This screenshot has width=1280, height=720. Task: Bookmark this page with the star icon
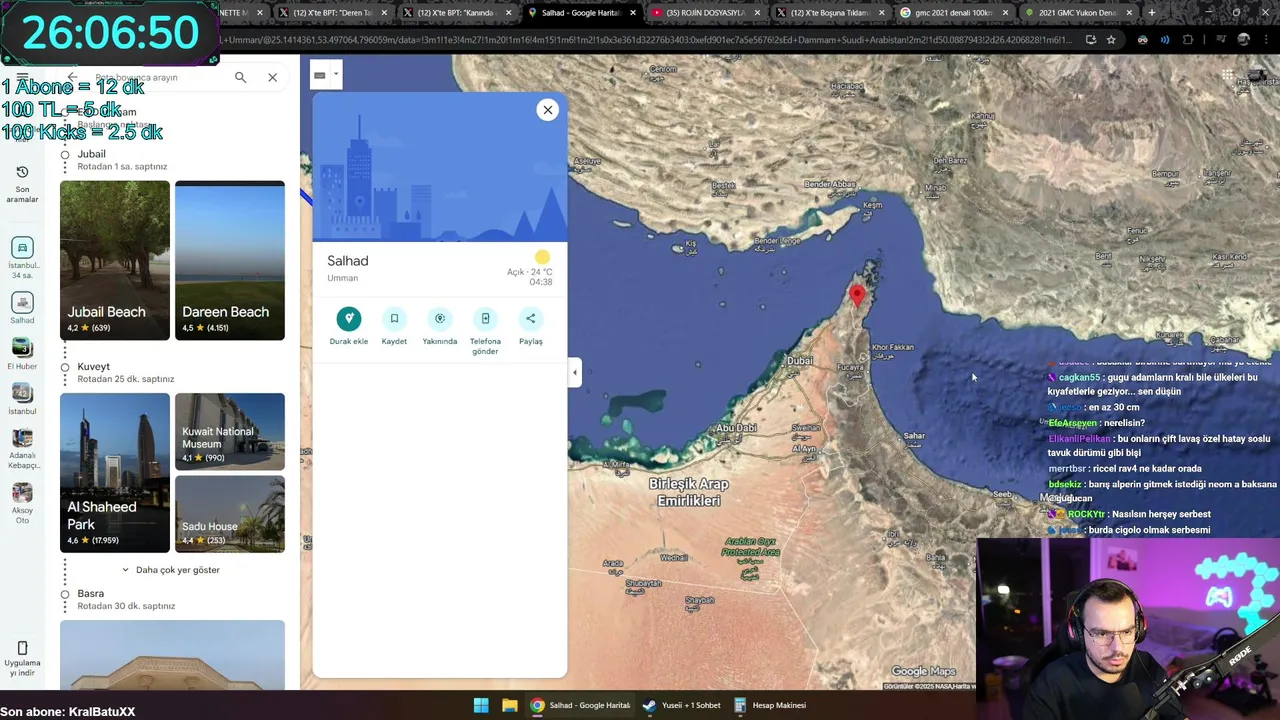1111,40
